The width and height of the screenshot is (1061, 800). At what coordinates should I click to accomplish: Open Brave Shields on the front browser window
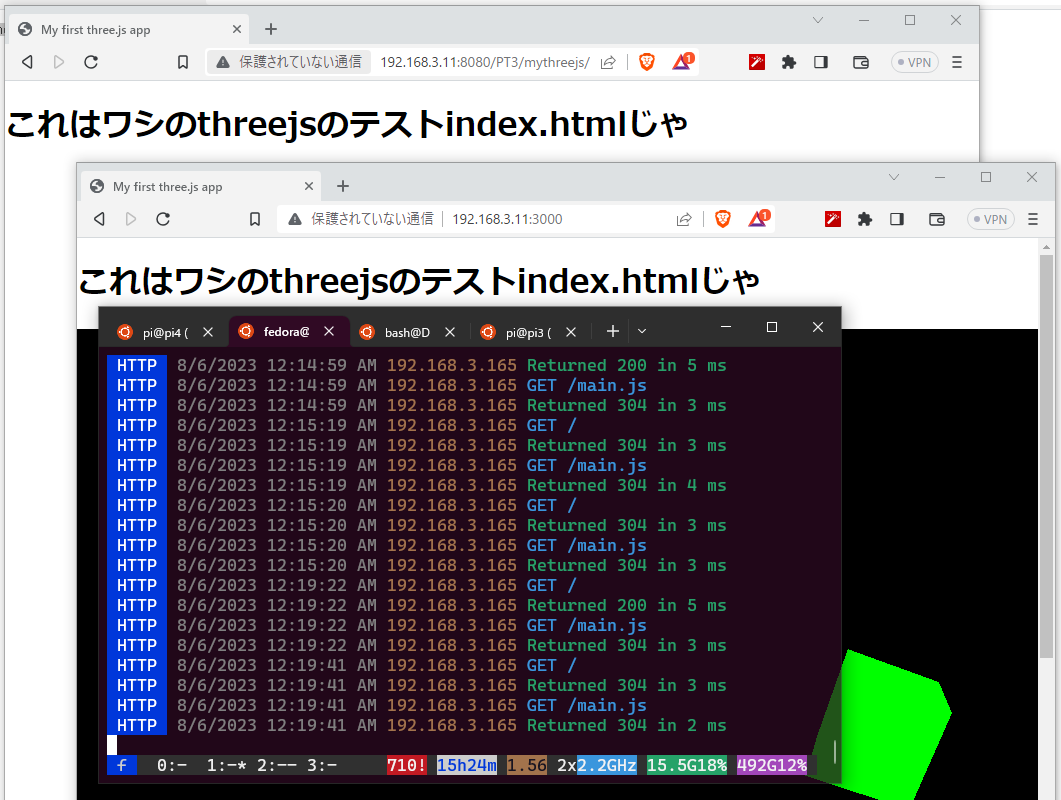[x=722, y=218]
